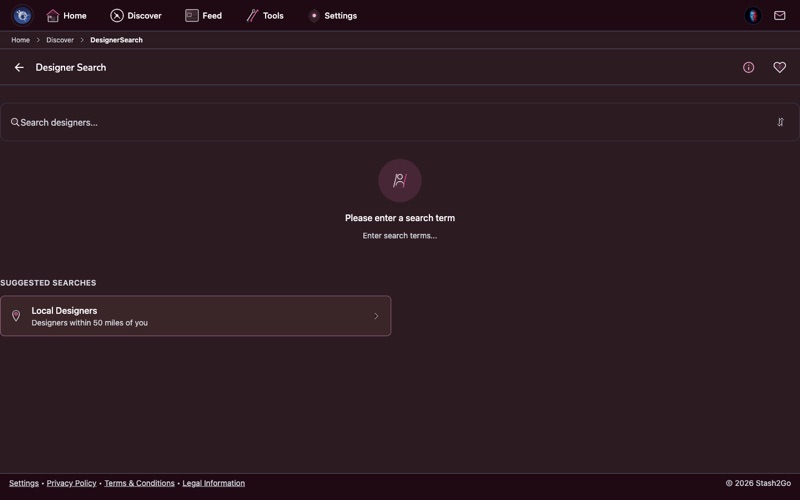Screen dimensions: 800x500
Task: Go back using the arrow icon
Action: pyautogui.click(x=19, y=67)
